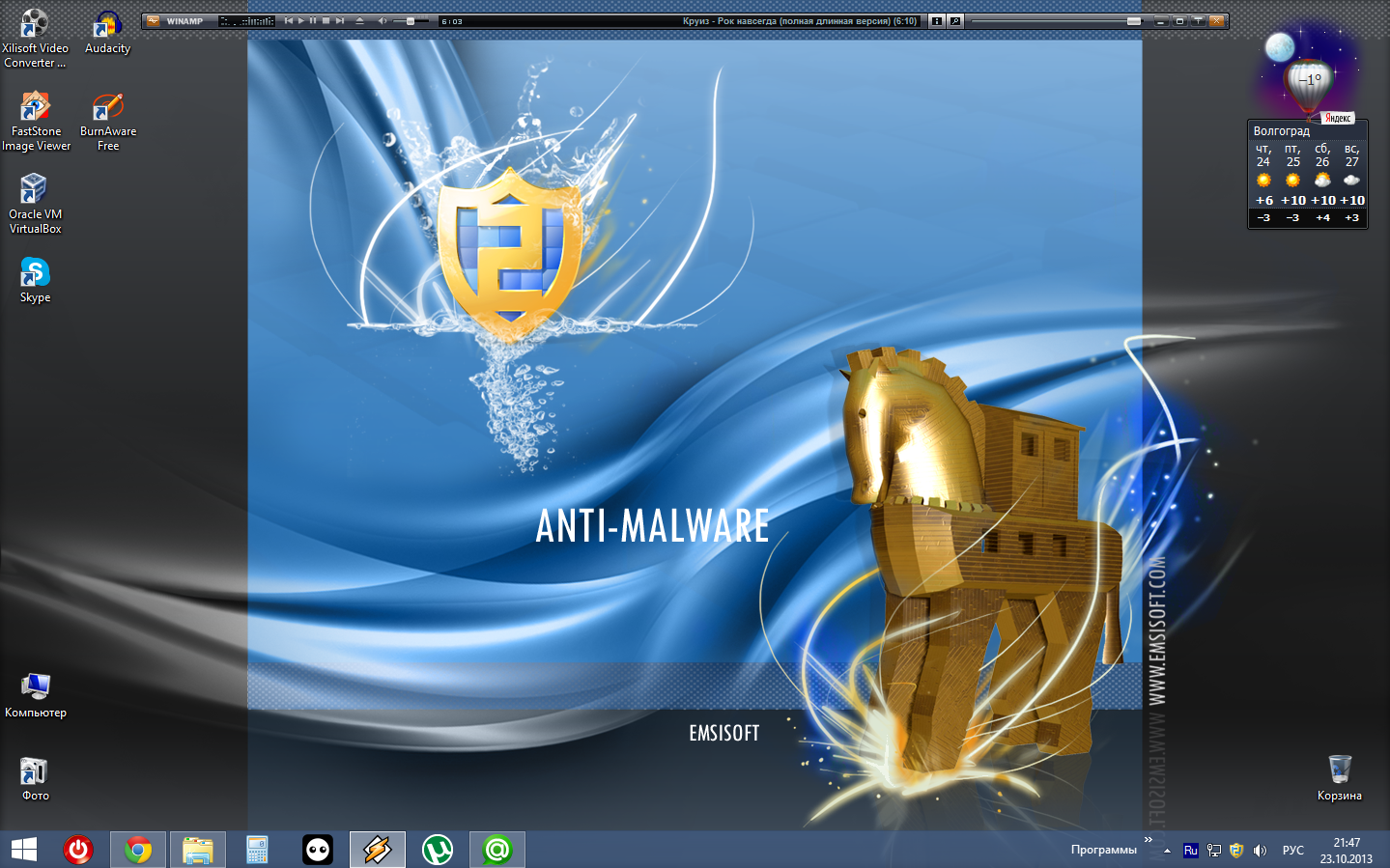Select Friday 25 forecast column
Screen dimensions: 1390x868
[1292, 183]
